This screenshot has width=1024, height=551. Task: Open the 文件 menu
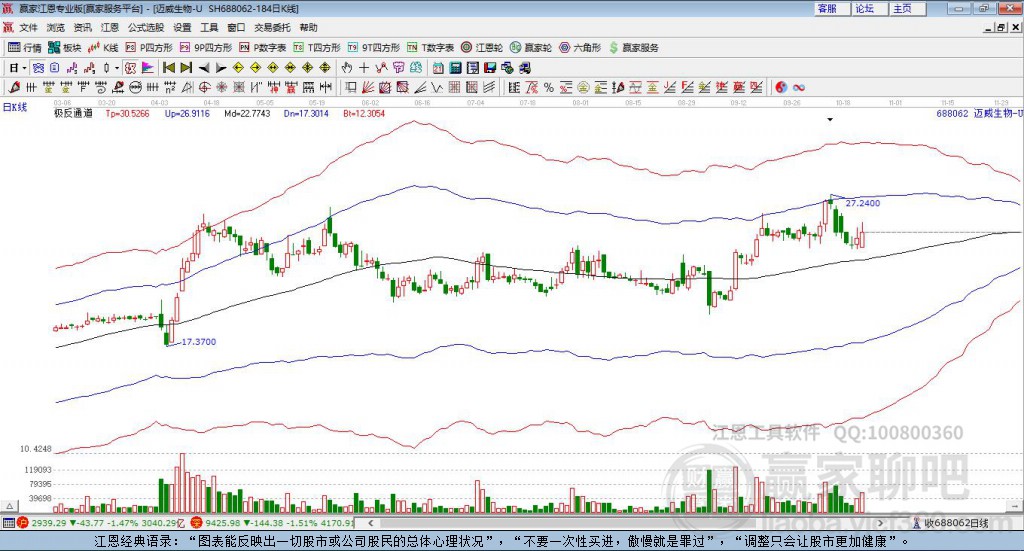click(28, 27)
